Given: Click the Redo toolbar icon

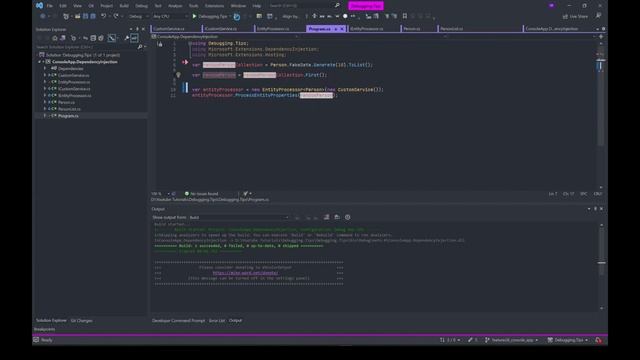Looking at the screenshot, I should [x=116, y=16].
